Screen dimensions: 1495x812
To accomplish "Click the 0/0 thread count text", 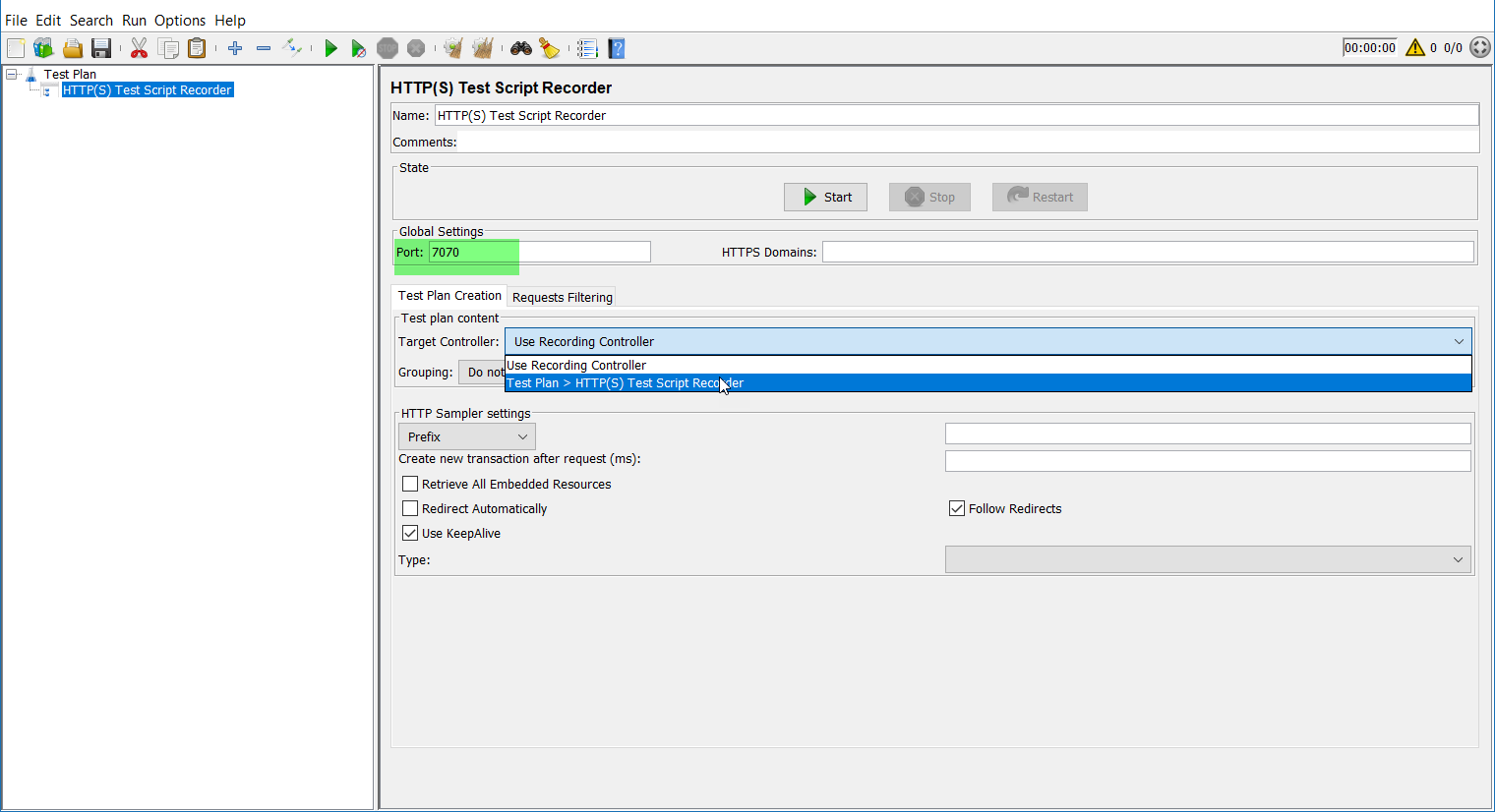I will 1453,47.
